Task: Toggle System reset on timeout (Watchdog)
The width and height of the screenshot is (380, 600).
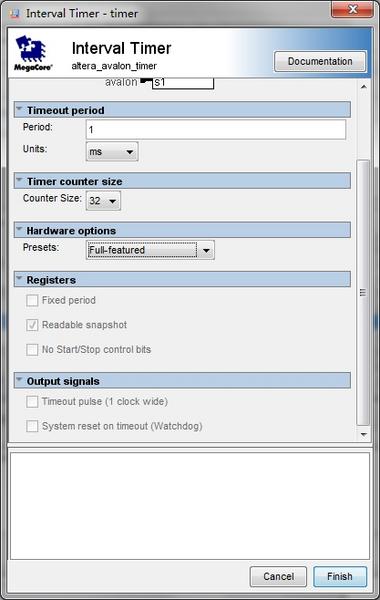Action: click(x=32, y=426)
